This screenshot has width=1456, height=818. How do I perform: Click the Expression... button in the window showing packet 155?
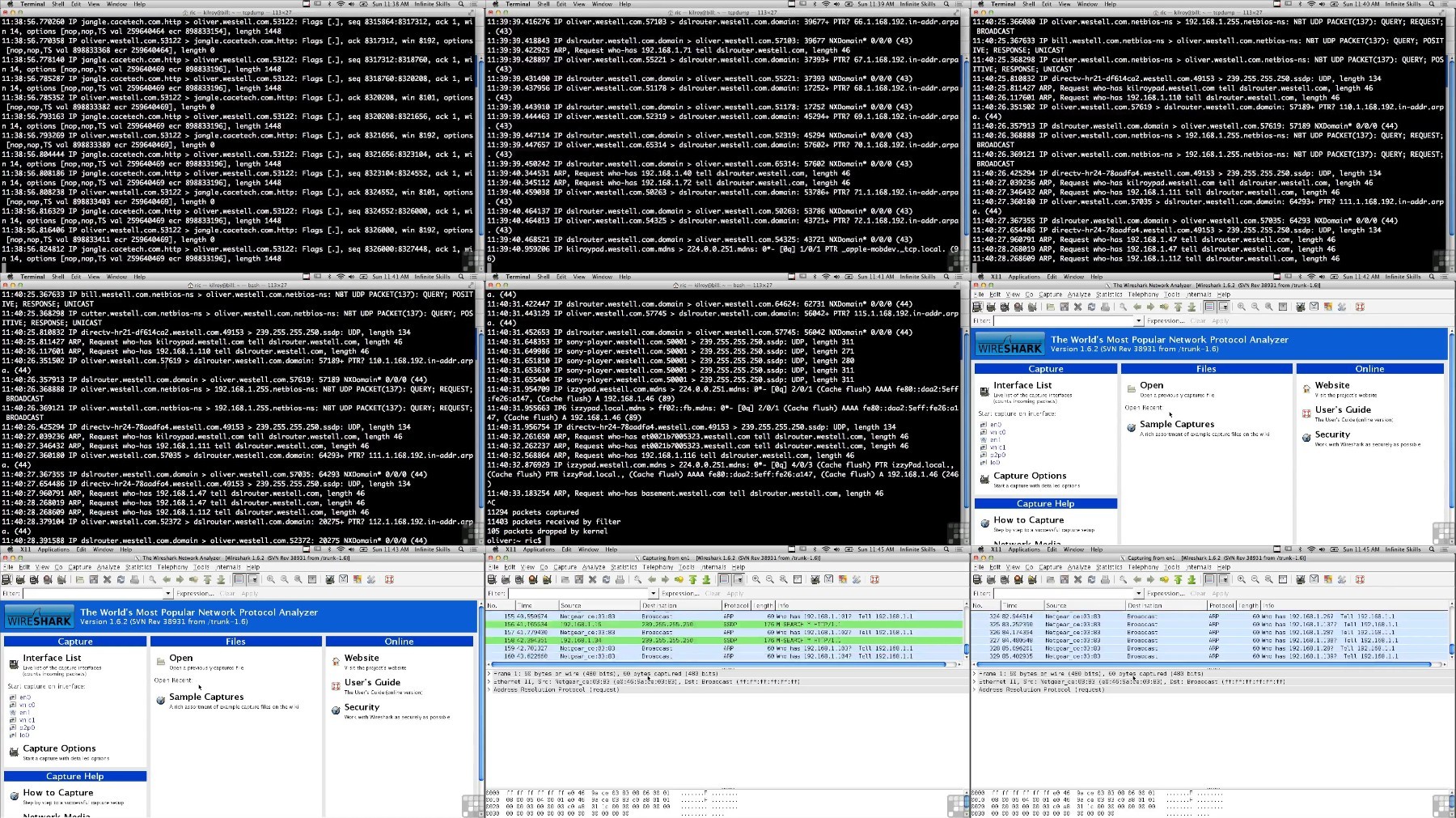(680, 594)
